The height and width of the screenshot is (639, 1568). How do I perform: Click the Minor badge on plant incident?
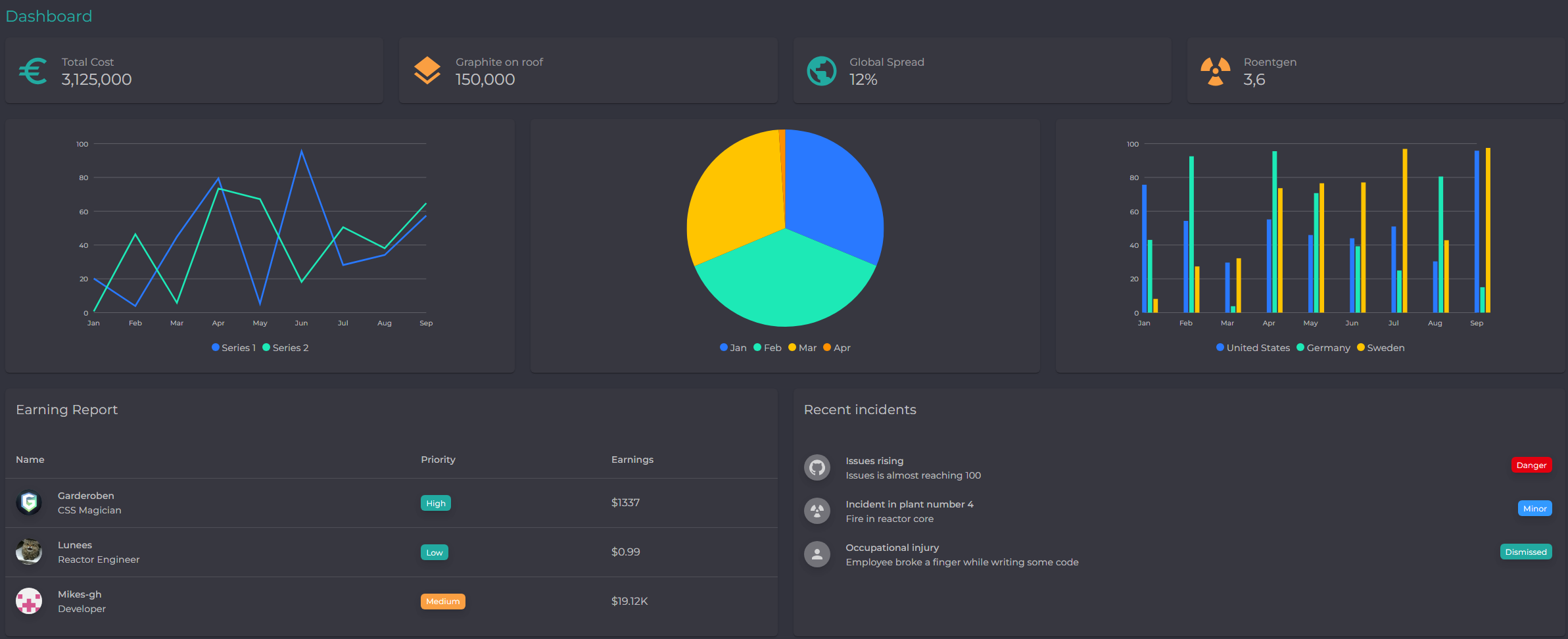click(x=1534, y=509)
